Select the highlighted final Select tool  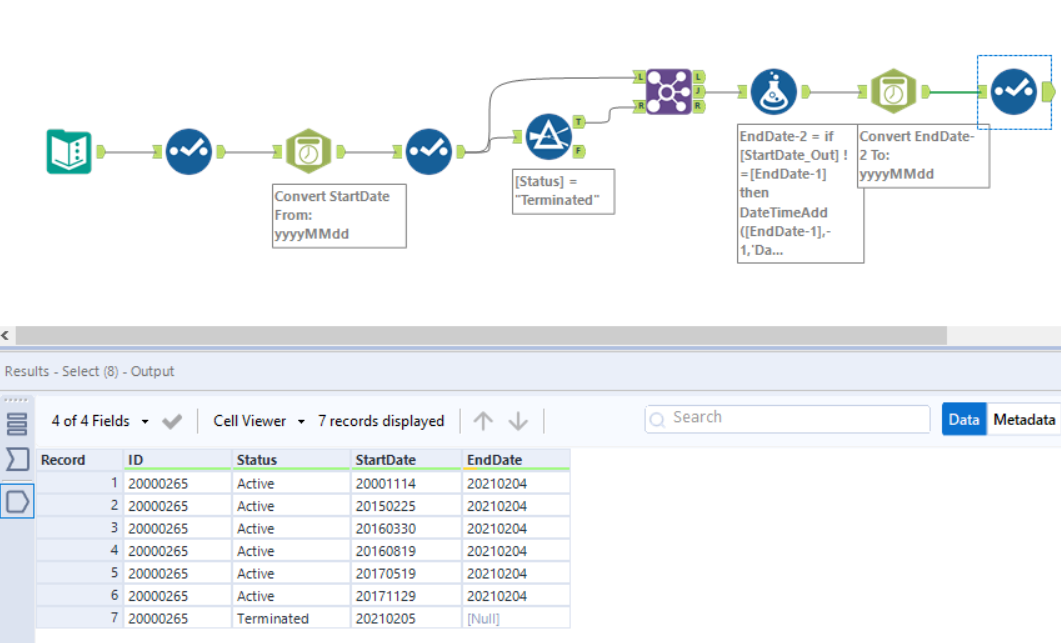click(x=1014, y=91)
